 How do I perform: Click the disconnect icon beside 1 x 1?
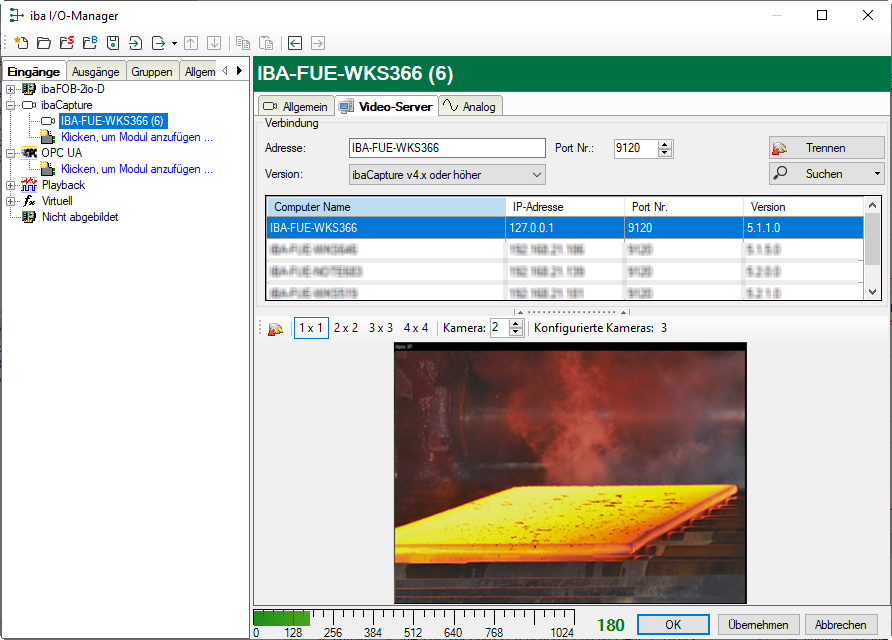[x=276, y=328]
